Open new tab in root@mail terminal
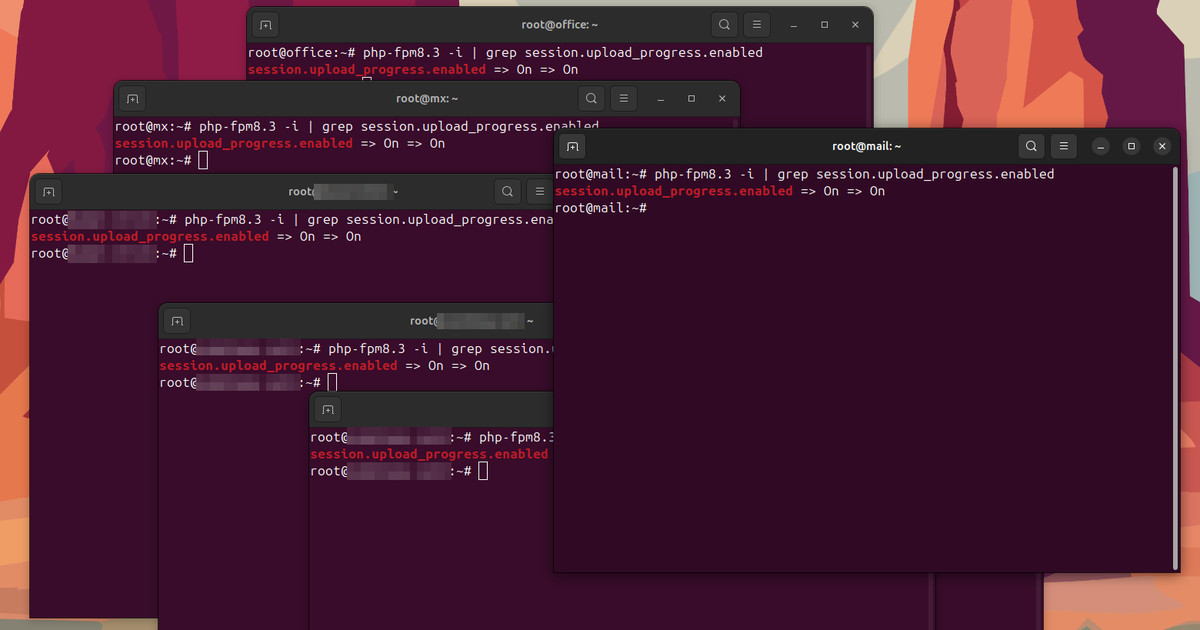Viewport: 1200px width, 630px height. pyautogui.click(x=572, y=146)
